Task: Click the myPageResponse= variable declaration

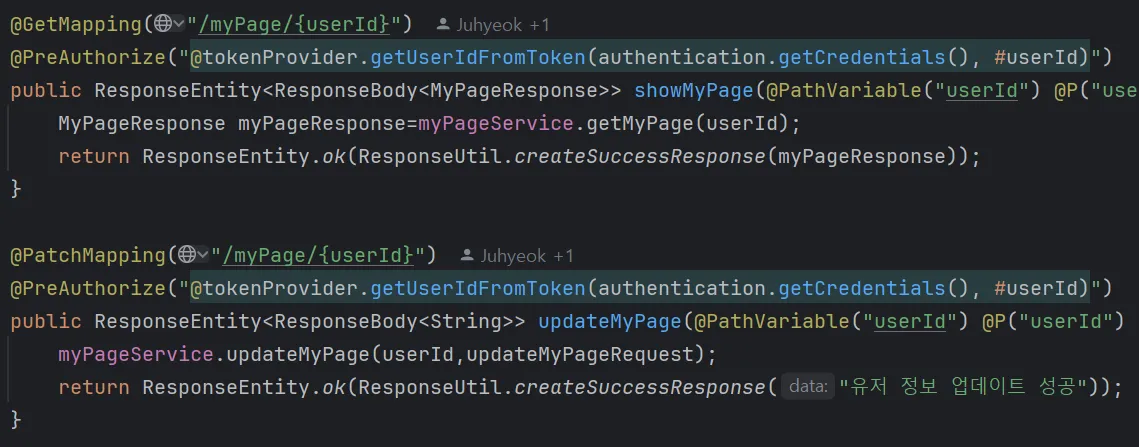Action: (x=328, y=124)
